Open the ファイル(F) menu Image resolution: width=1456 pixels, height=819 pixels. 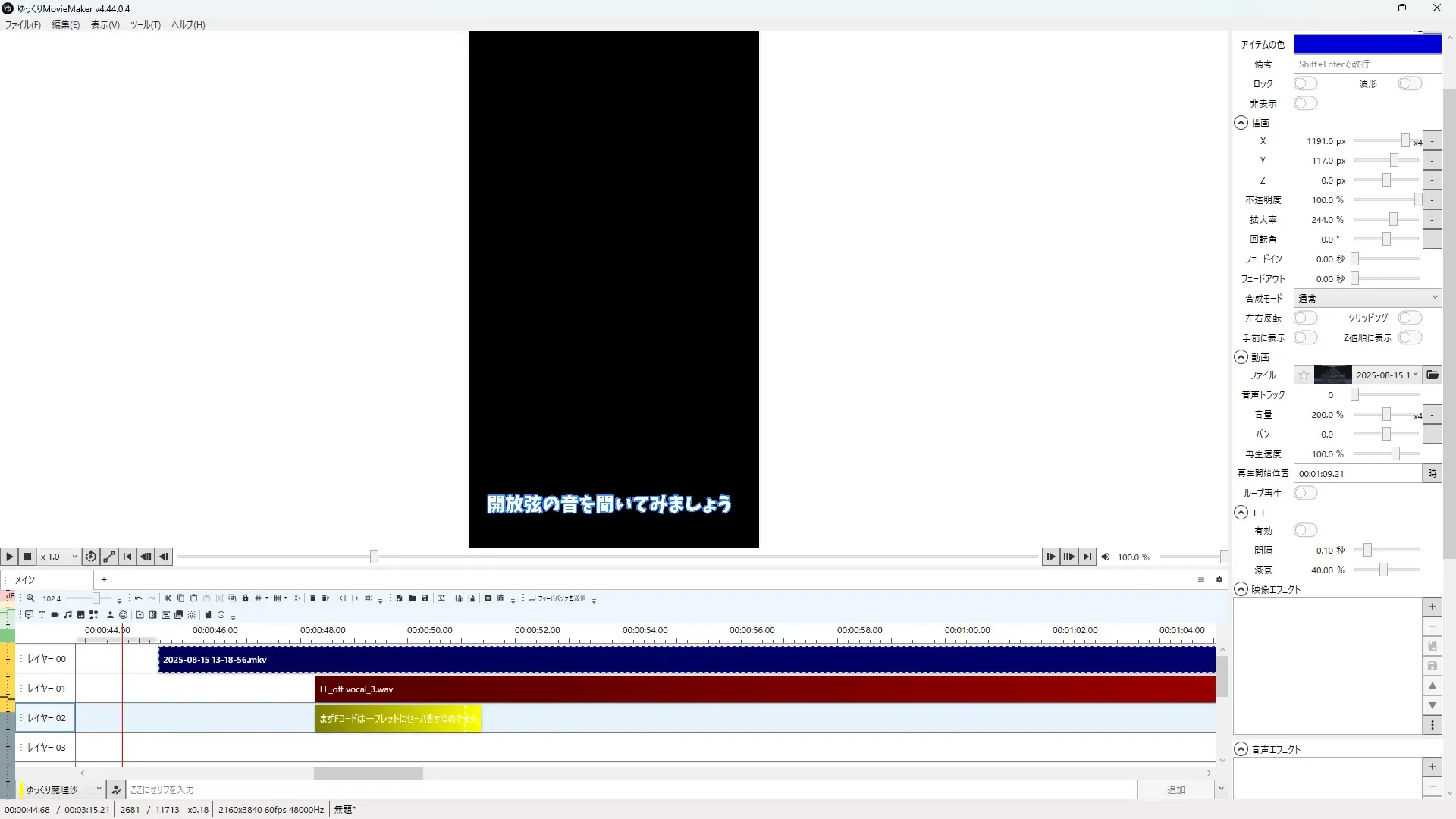tap(23, 25)
